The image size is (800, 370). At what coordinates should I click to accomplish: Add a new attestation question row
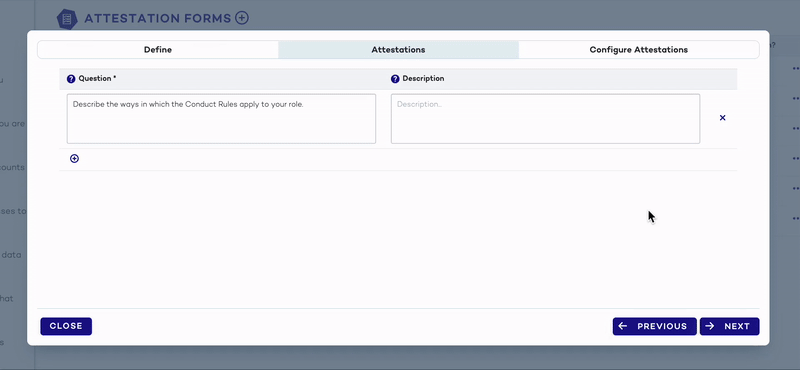click(x=74, y=159)
